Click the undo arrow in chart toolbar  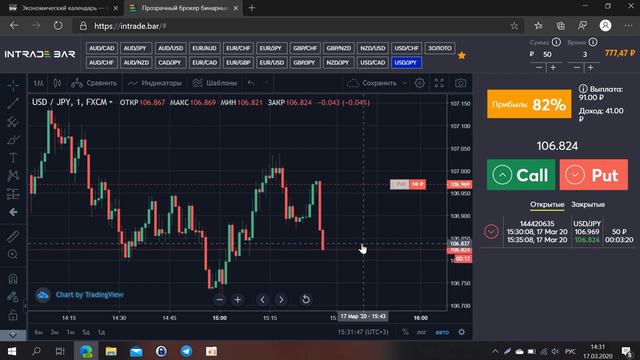[x=251, y=83]
